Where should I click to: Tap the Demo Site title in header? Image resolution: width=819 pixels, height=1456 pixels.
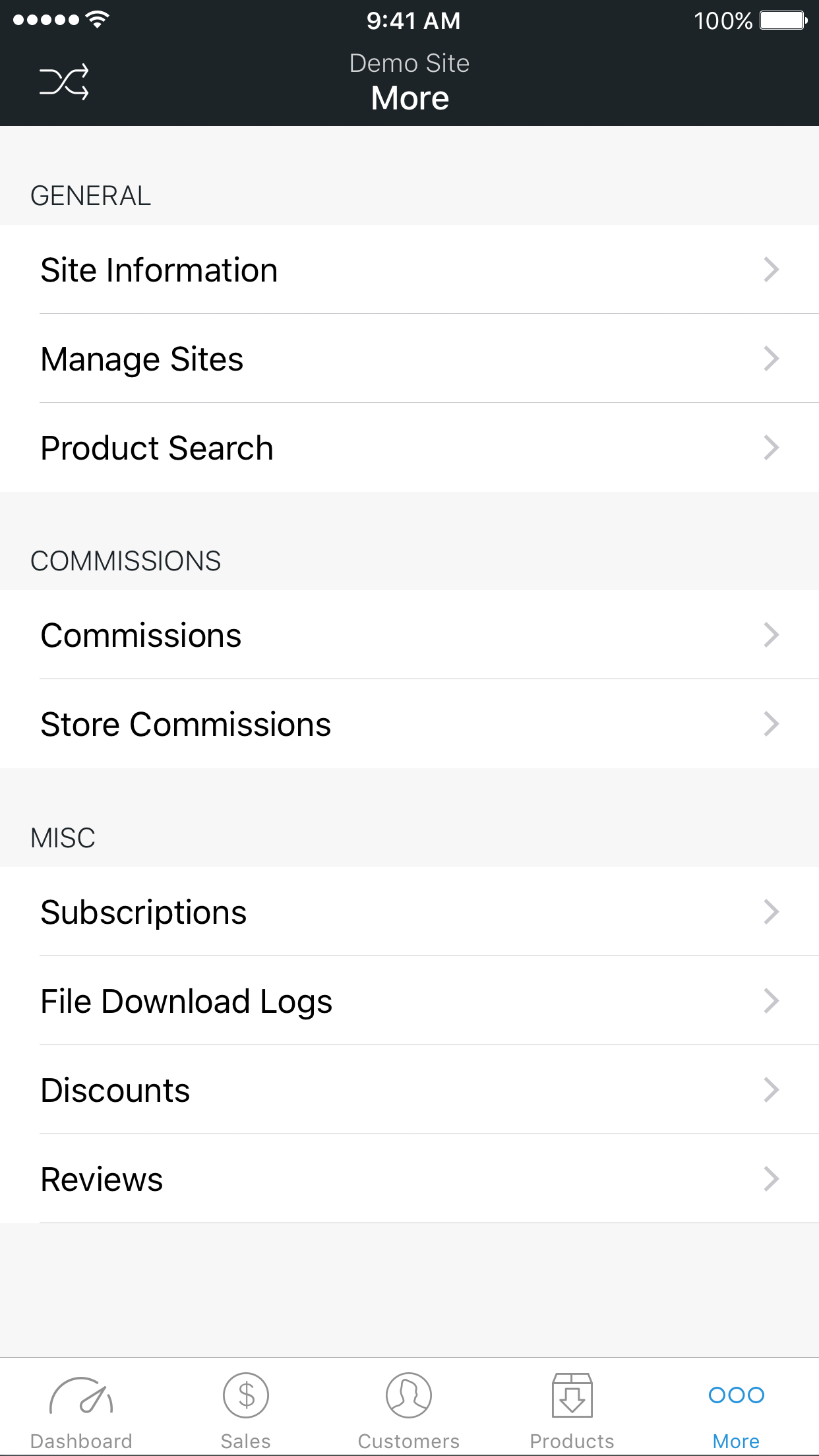(x=409, y=63)
